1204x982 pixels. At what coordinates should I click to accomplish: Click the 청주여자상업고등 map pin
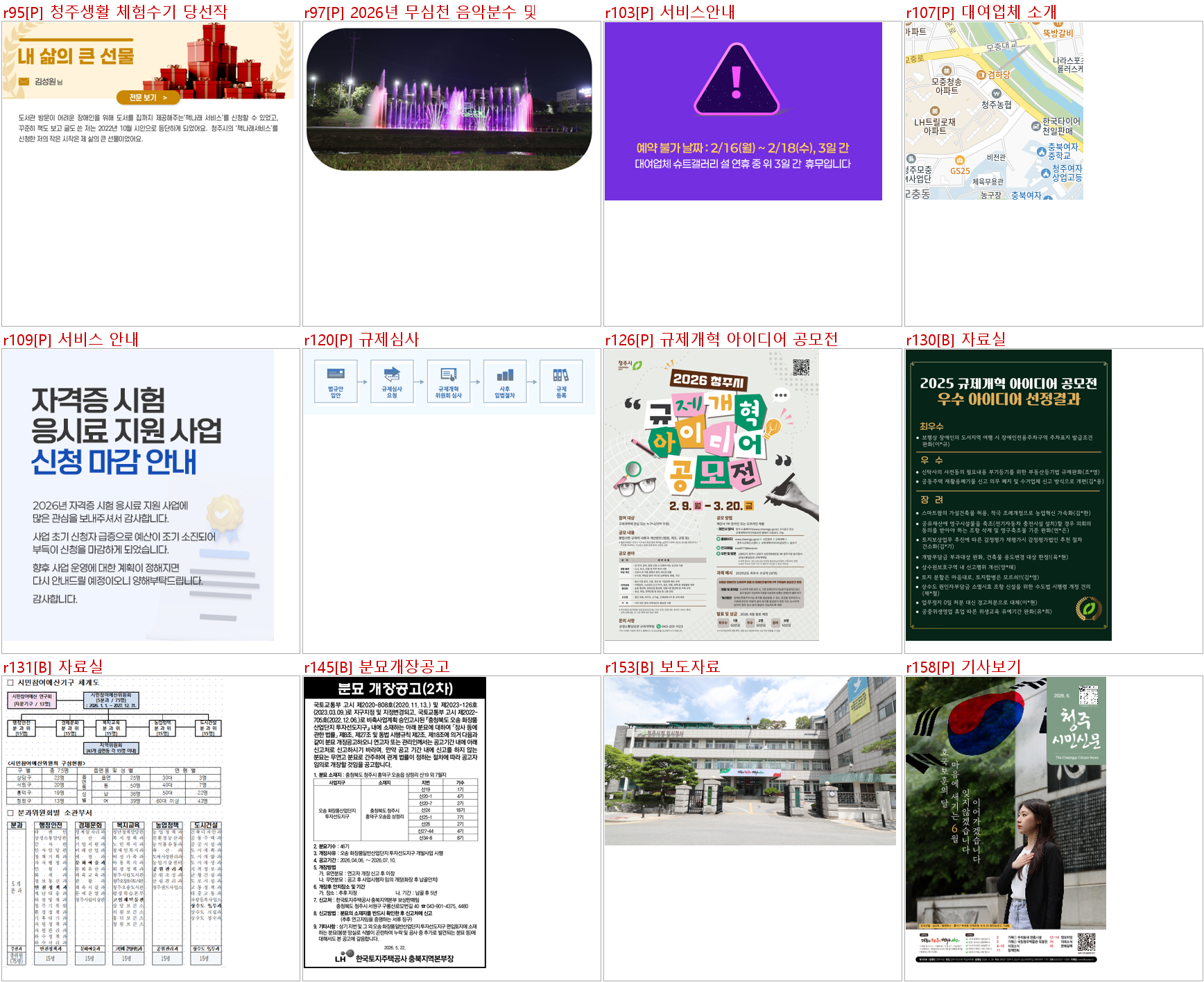click(x=1046, y=173)
